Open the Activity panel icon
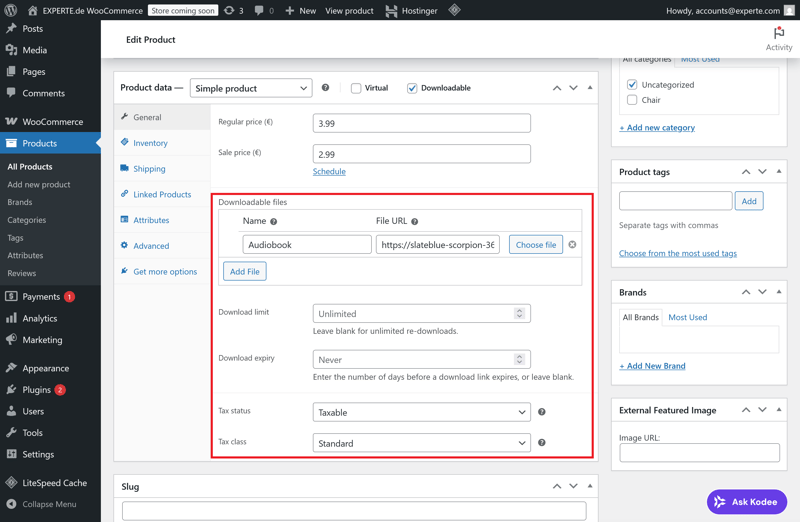This screenshot has width=800, height=522. point(779,34)
